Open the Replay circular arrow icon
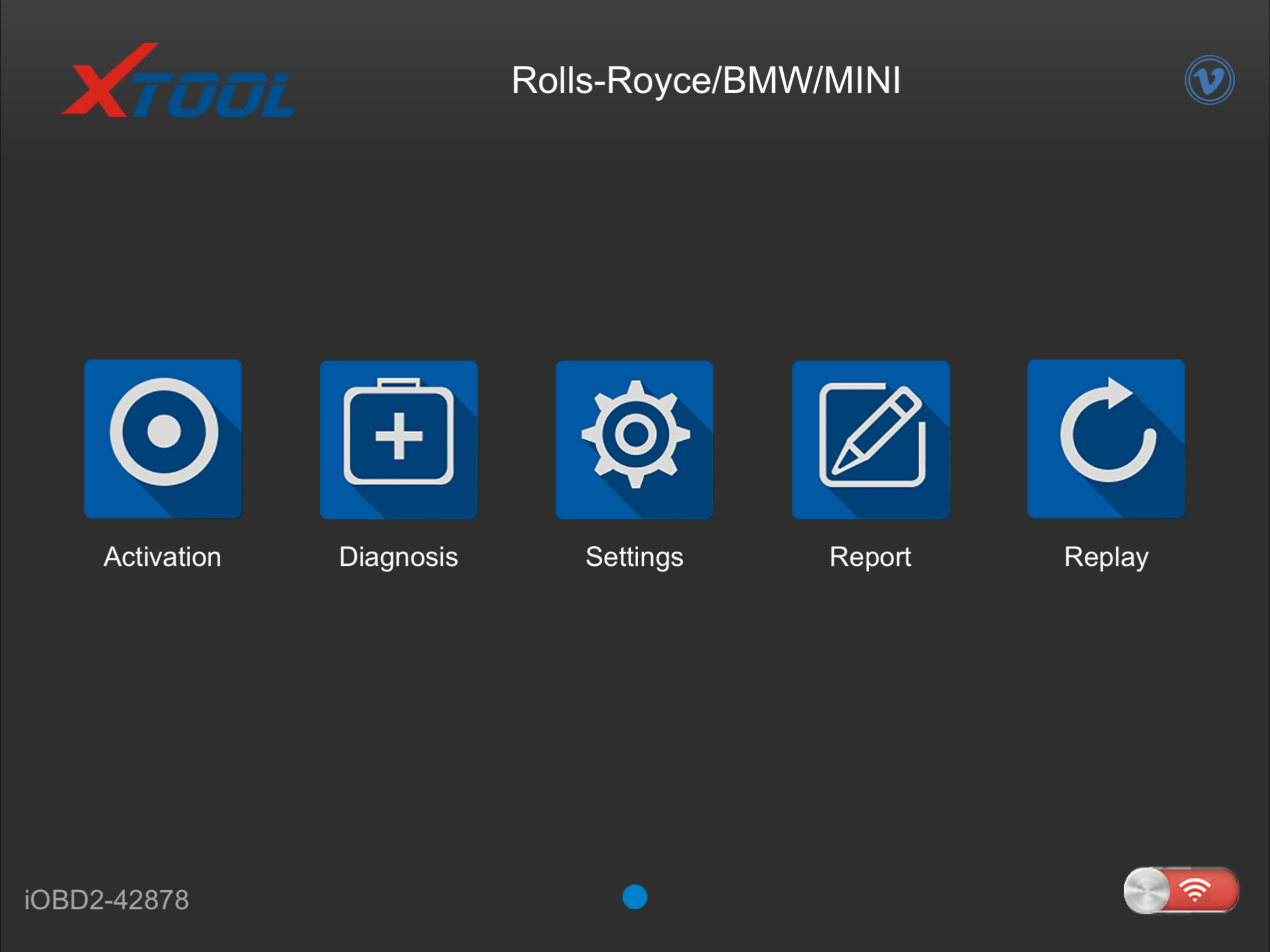Image resolution: width=1270 pixels, height=952 pixels. (x=1106, y=439)
